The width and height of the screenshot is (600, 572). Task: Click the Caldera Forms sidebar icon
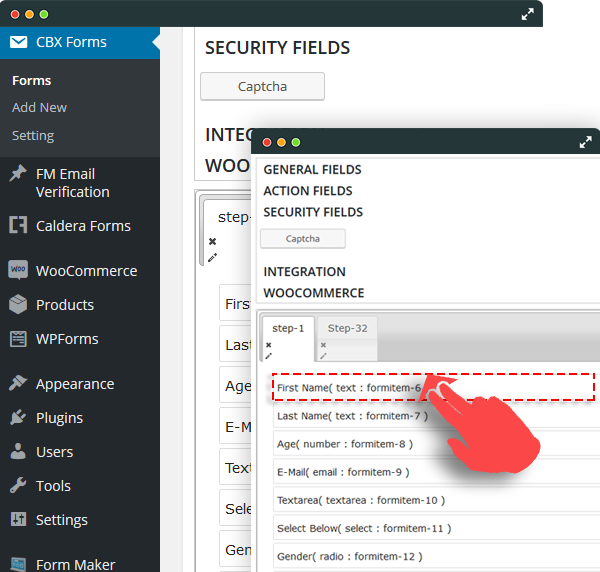tap(18, 225)
